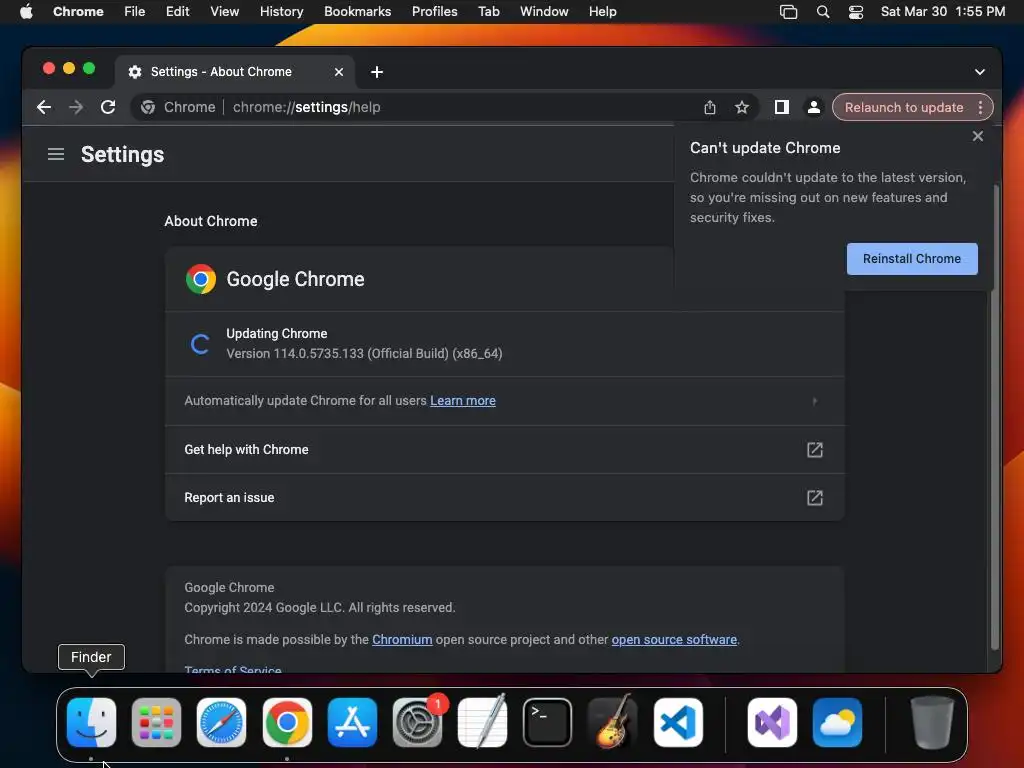Launch Visual Studio Code from the dock

(678, 722)
